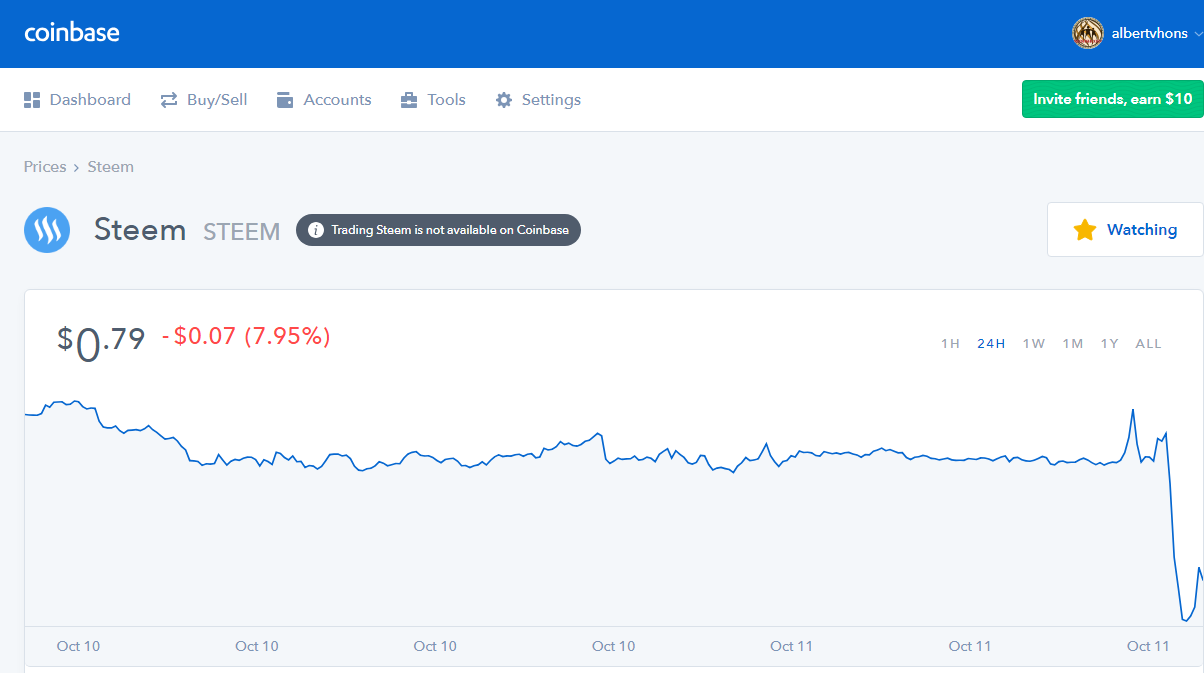Click the Steem heading title
Screen dimensions: 1204x673
coord(140,230)
